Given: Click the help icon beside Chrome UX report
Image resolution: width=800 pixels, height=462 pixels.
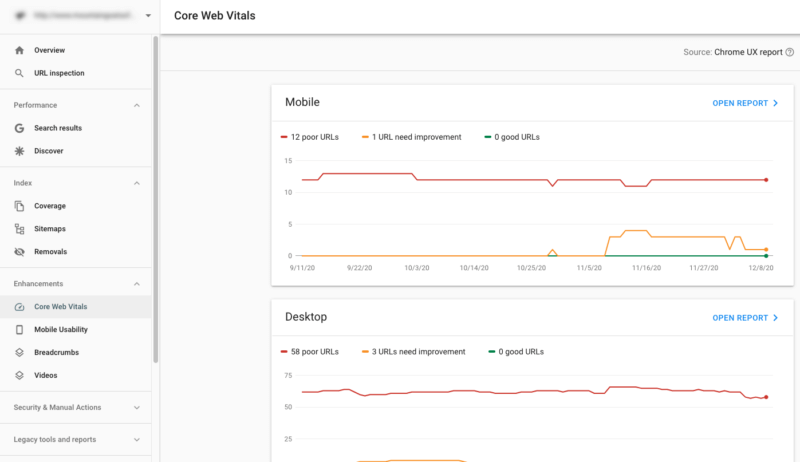Looking at the screenshot, I should (789, 52).
